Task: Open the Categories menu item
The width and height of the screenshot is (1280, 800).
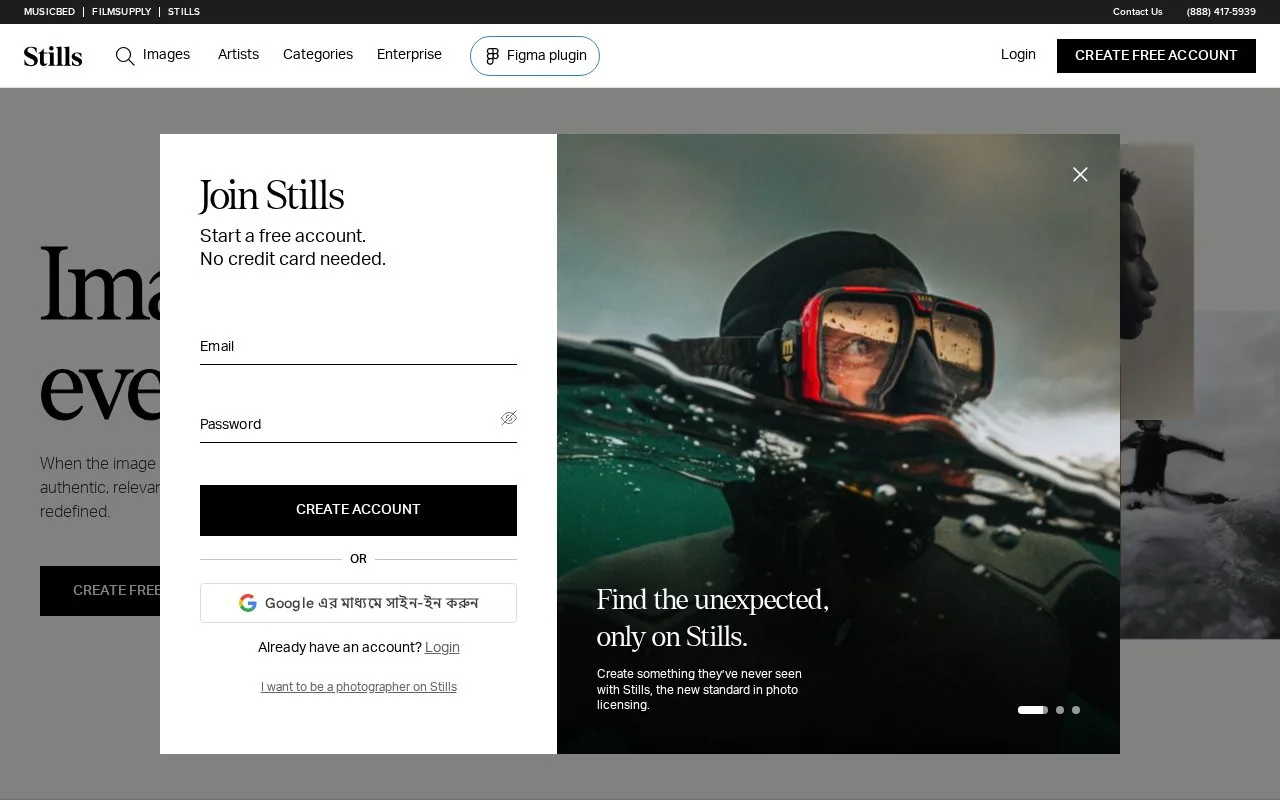Action: (x=318, y=55)
